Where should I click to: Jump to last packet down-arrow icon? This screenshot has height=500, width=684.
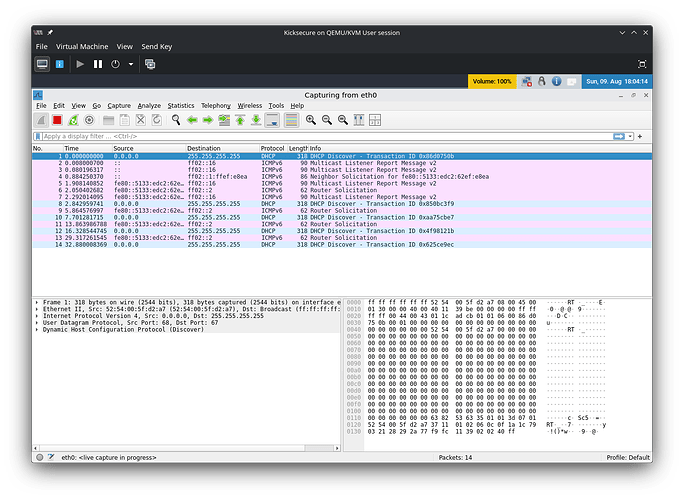tap(256, 120)
